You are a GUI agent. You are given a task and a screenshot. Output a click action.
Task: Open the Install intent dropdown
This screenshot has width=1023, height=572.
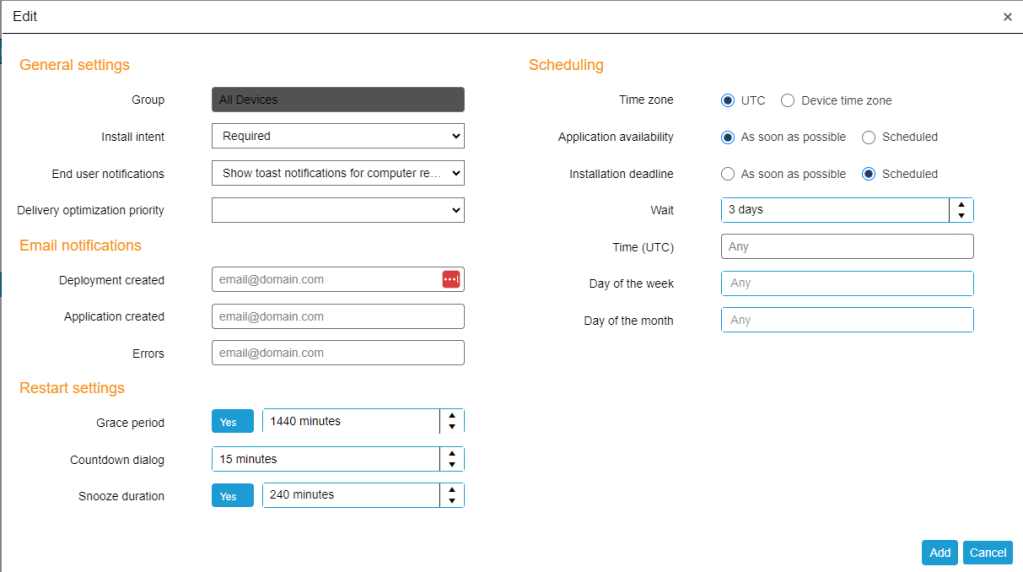(337, 136)
